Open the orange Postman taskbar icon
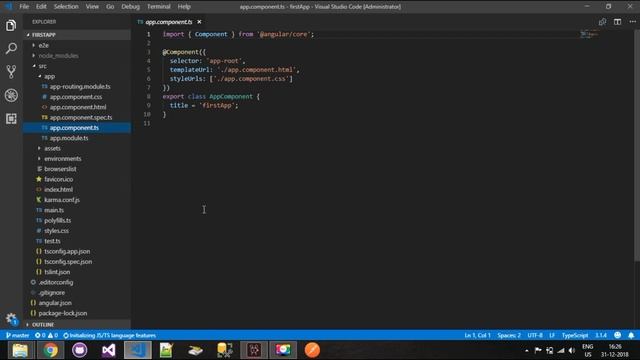The width and height of the screenshot is (640, 360). (x=312, y=350)
